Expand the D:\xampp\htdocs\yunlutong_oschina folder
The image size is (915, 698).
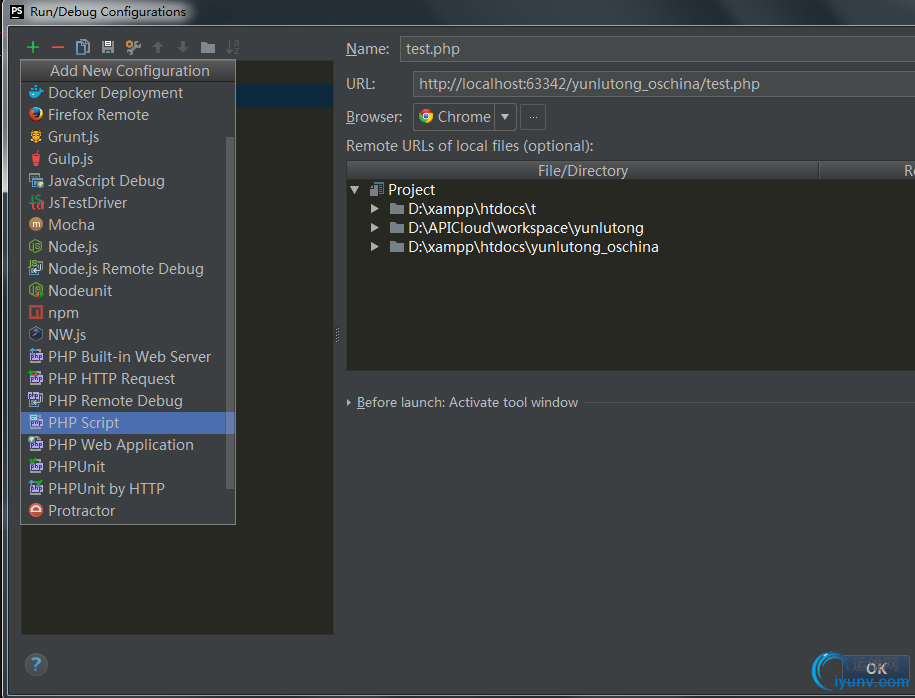(375, 247)
